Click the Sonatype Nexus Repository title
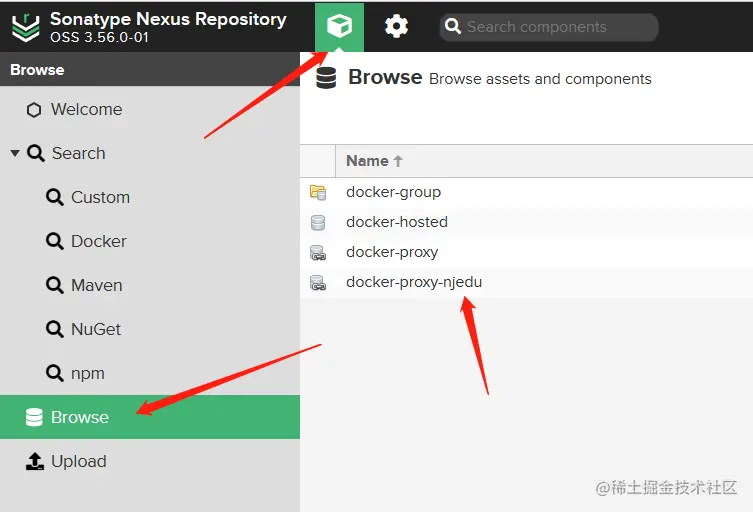This screenshot has height=512, width=753. pos(168,19)
